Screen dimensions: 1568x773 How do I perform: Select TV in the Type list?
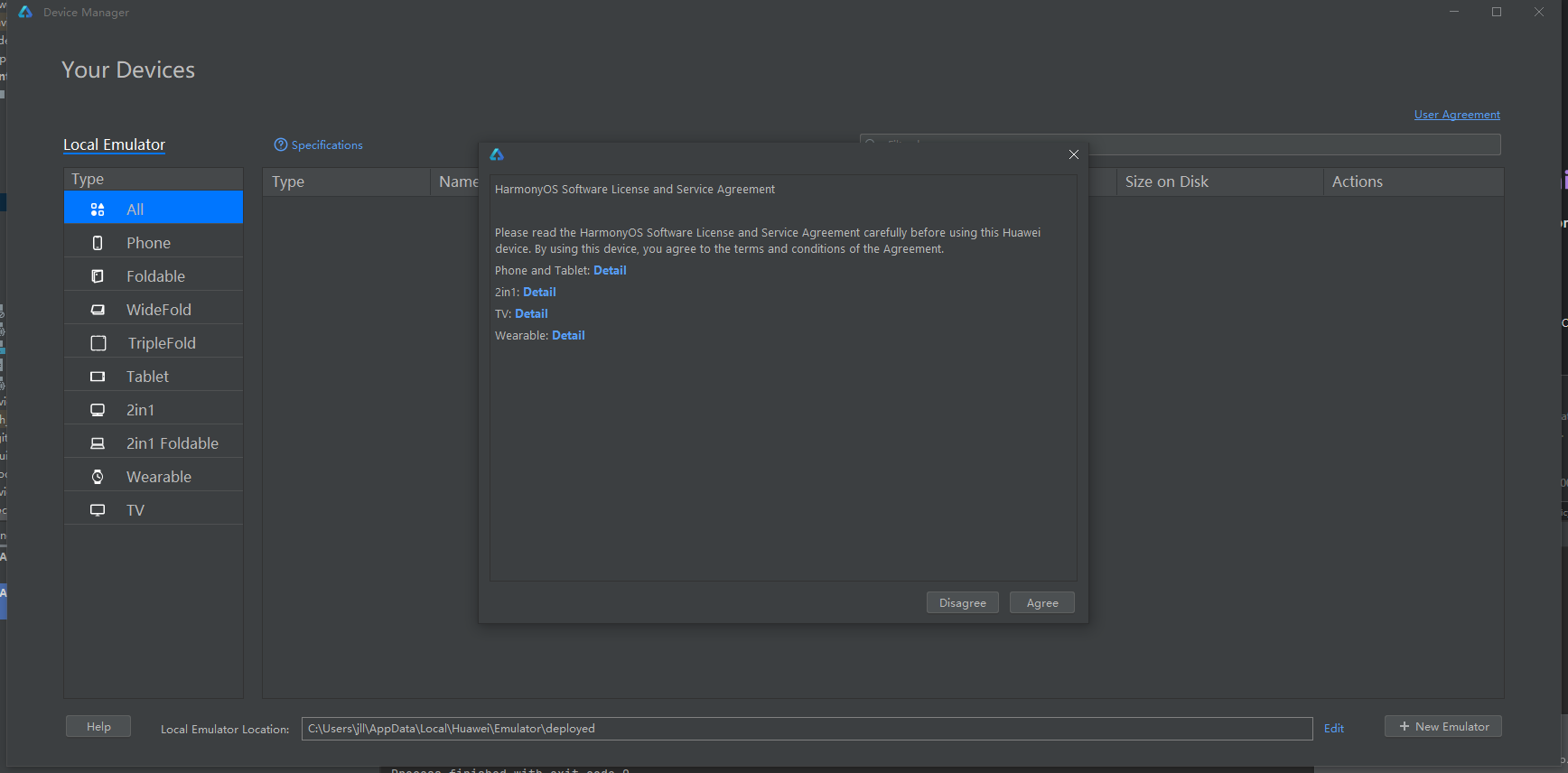[x=154, y=510]
